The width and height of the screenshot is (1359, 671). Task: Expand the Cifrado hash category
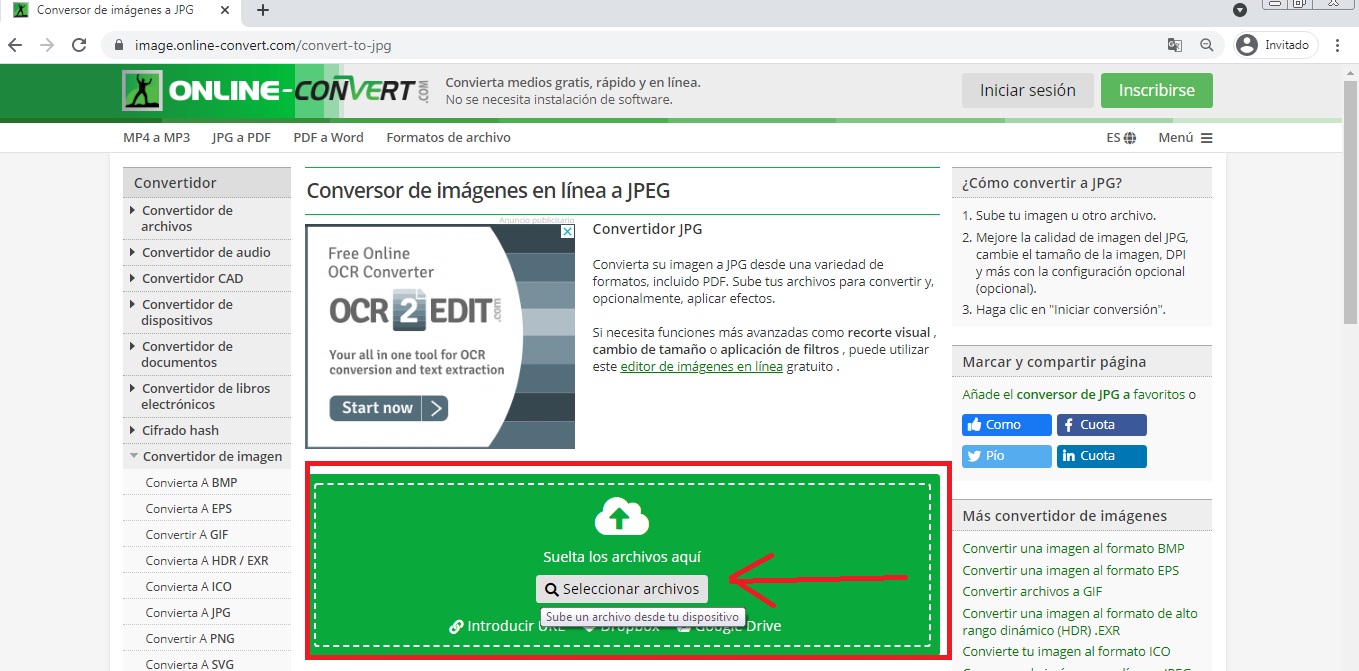(x=180, y=431)
